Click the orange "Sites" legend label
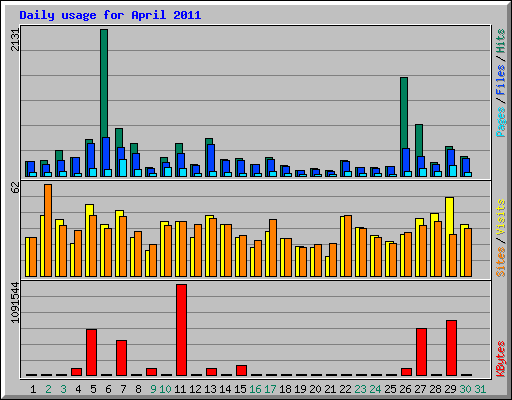The width and height of the screenshot is (512, 400). click(x=500, y=262)
